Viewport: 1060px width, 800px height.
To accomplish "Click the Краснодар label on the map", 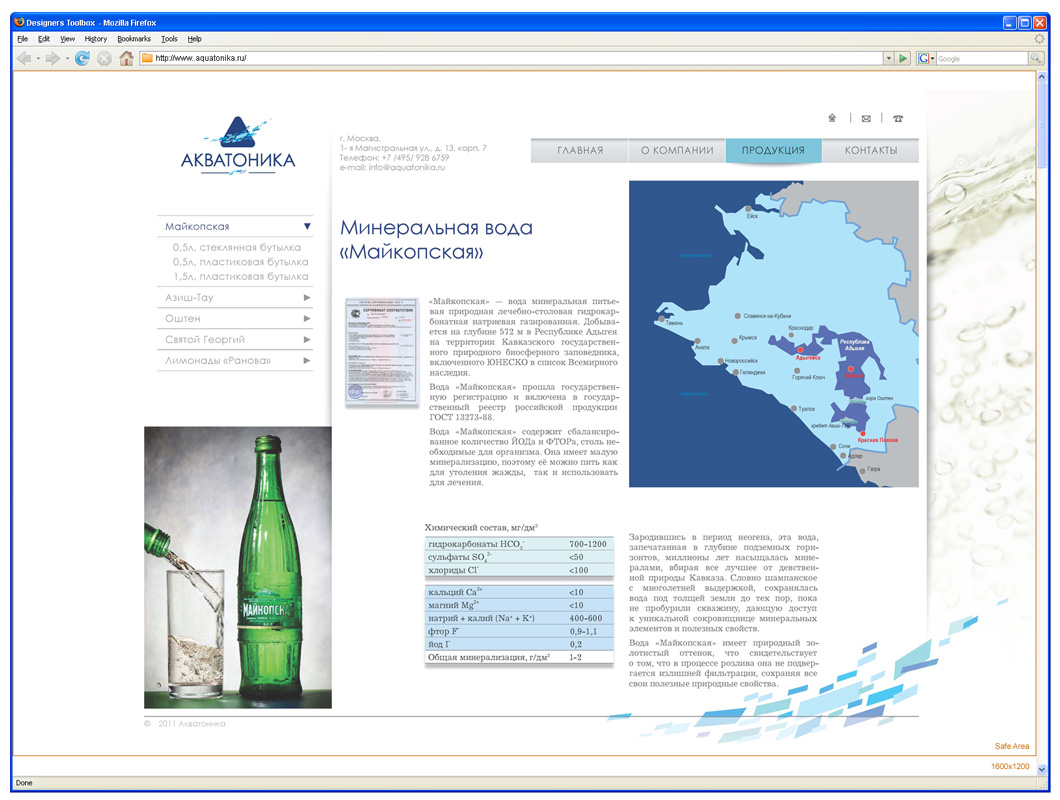I will [x=801, y=328].
